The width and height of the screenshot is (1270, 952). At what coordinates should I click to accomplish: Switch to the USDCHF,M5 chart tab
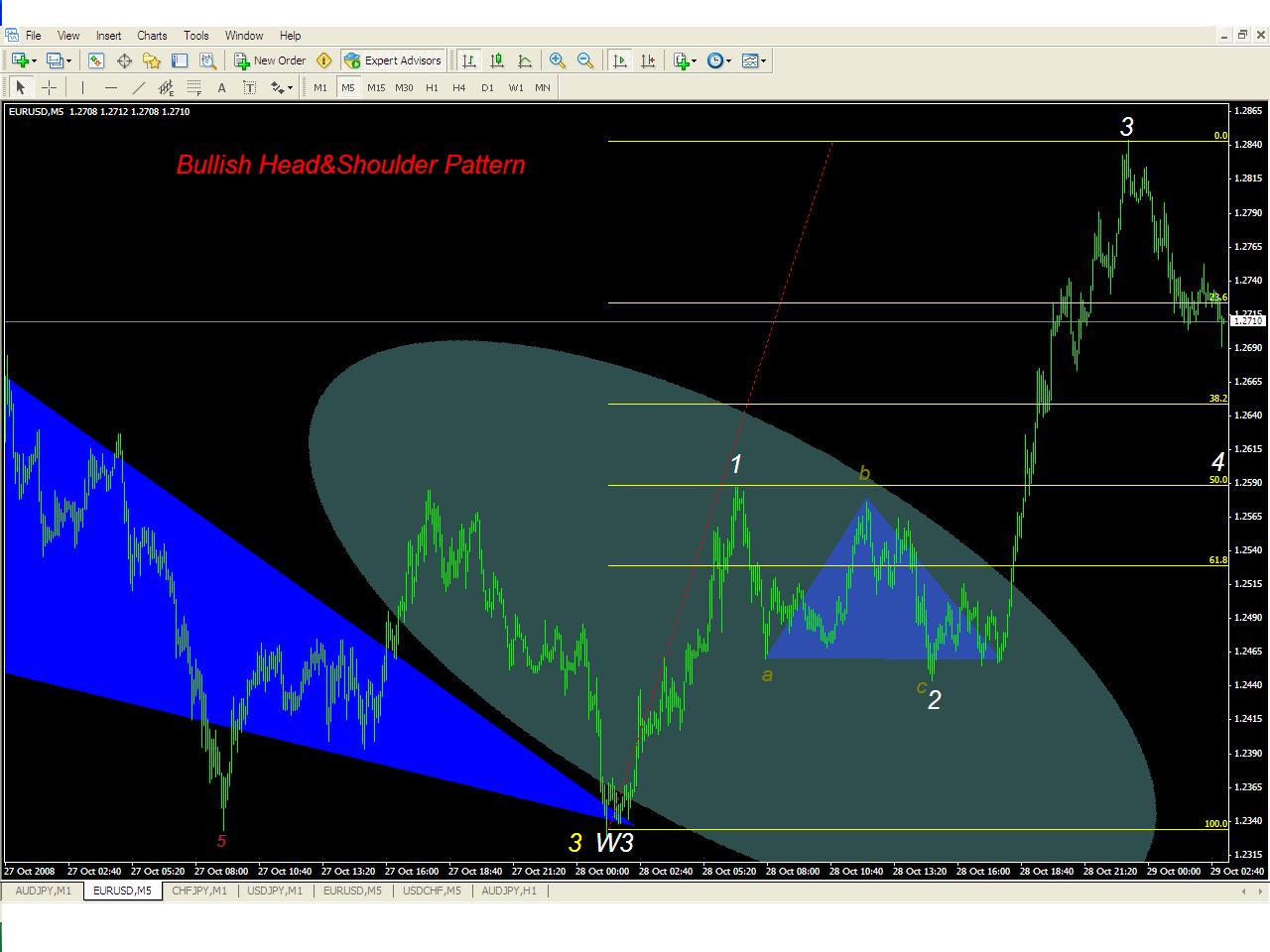(x=432, y=891)
